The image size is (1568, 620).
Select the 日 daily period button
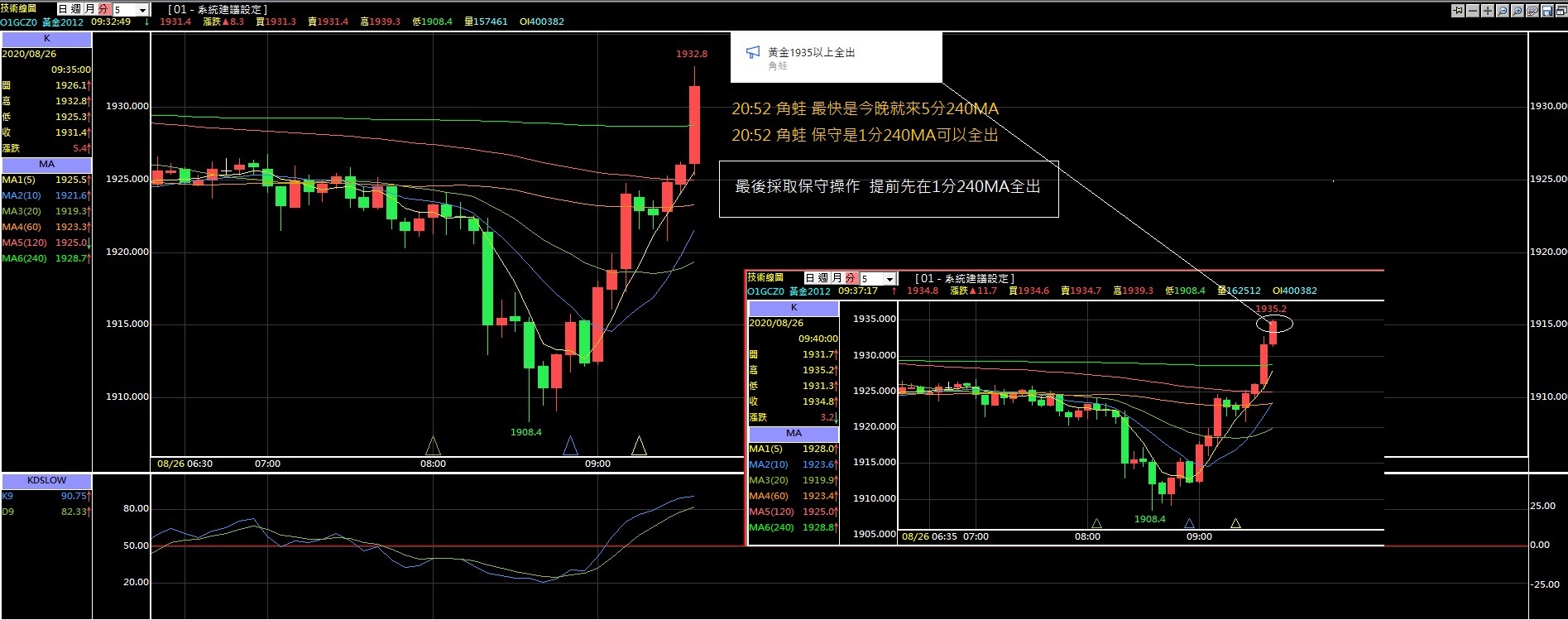(63, 9)
